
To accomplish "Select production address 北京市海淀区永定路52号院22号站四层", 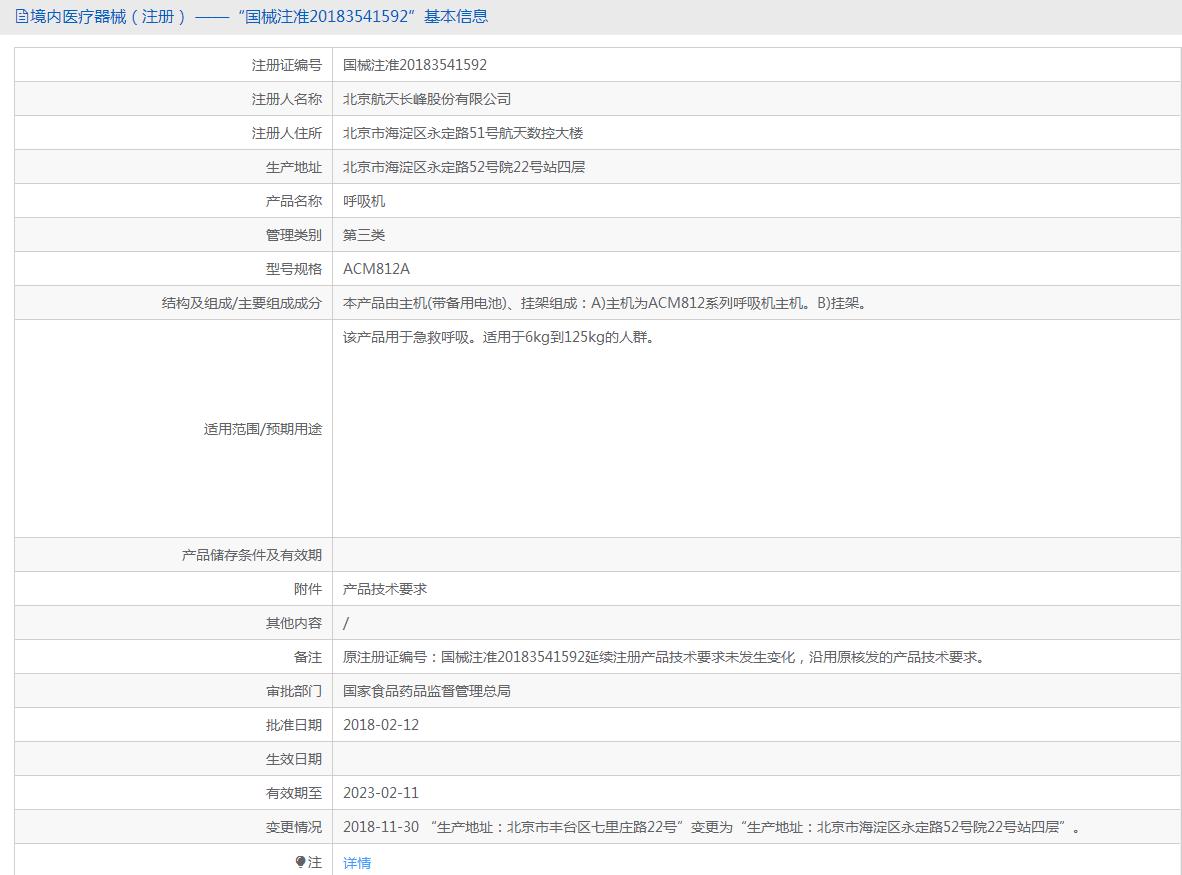I will (x=464, y=167).
